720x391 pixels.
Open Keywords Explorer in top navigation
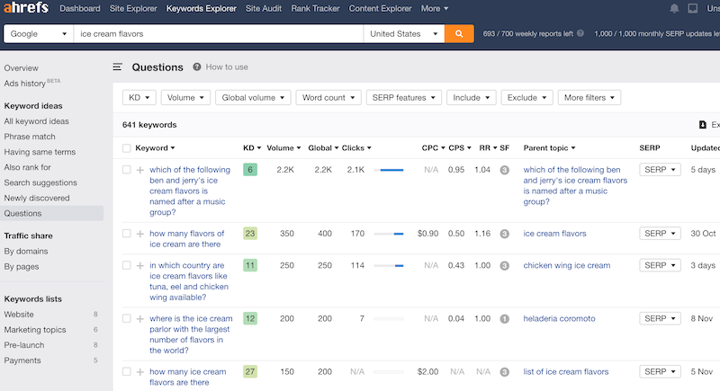click(201, 8)
